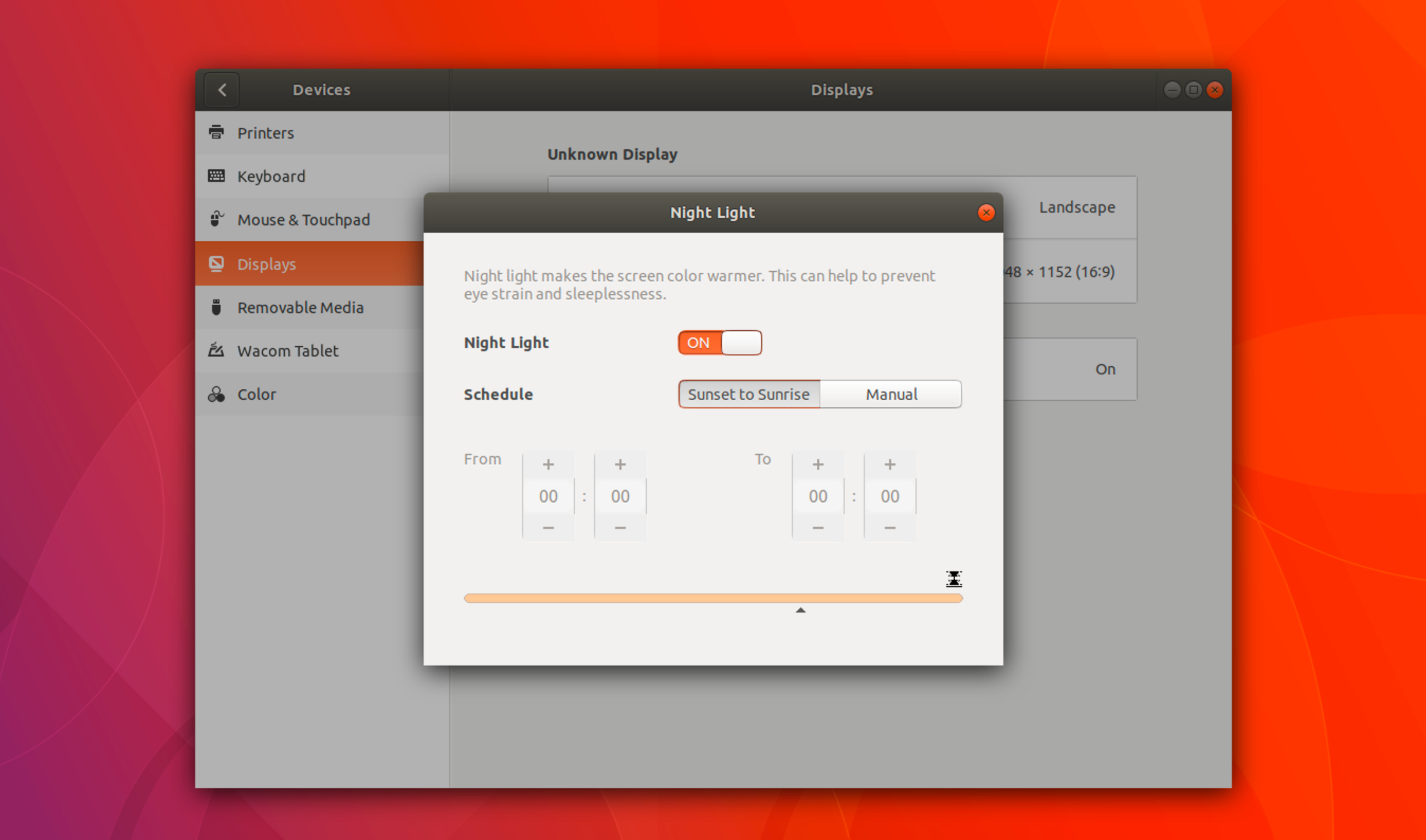Open the Wacom Tablet panel
The image size is (1426, 840).
tap(287, 351)
